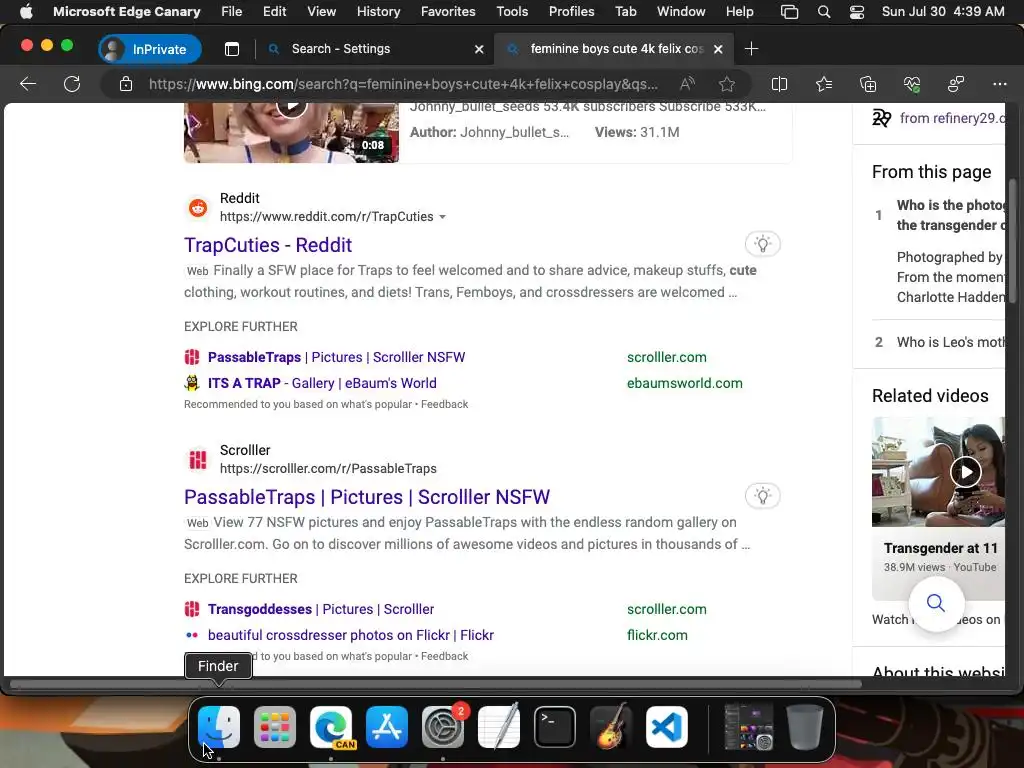1024x768 pixels.
Task: Open the Tools menu
Action: pyautogui.click(x=512, y=11)
